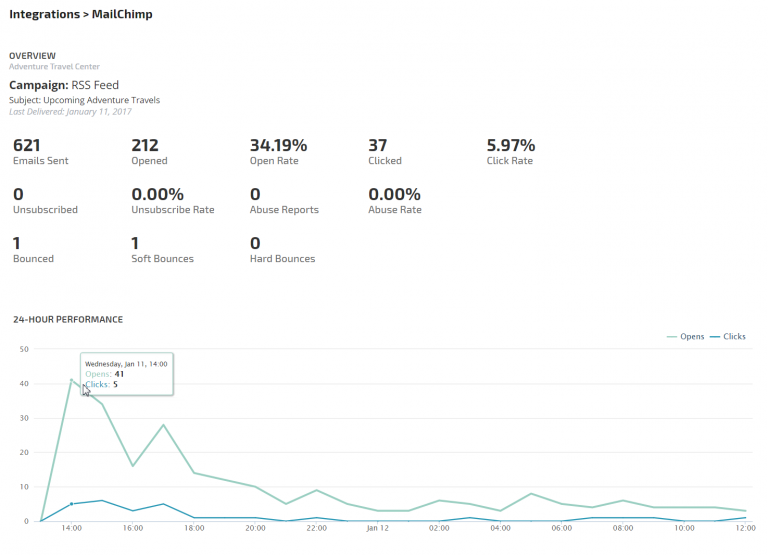The width and height of the screenshot is (768, 555).
Task: Select the Campaign RSS Feed title
Action: 64,85
